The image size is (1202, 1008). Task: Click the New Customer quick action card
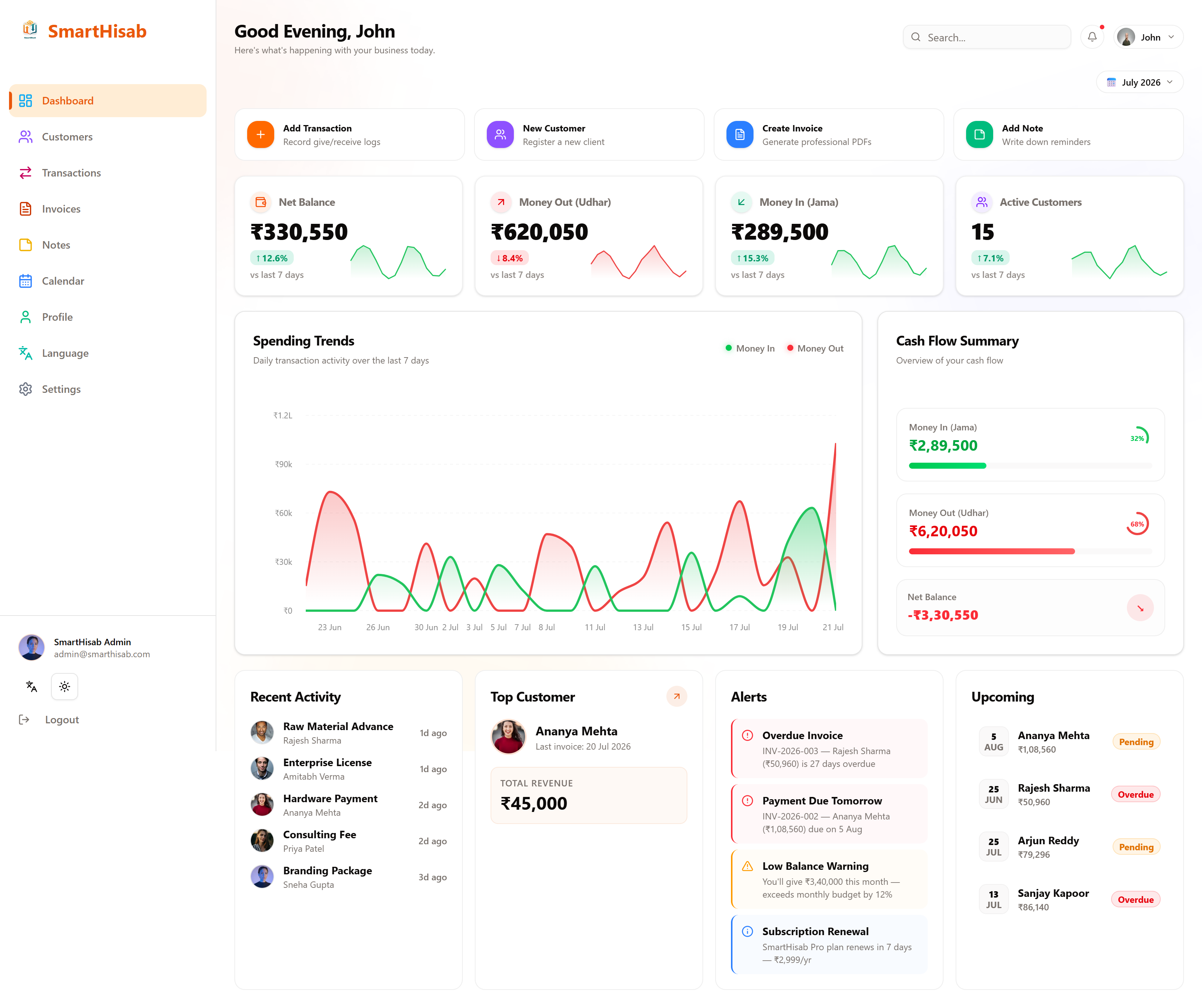[589, 134]
